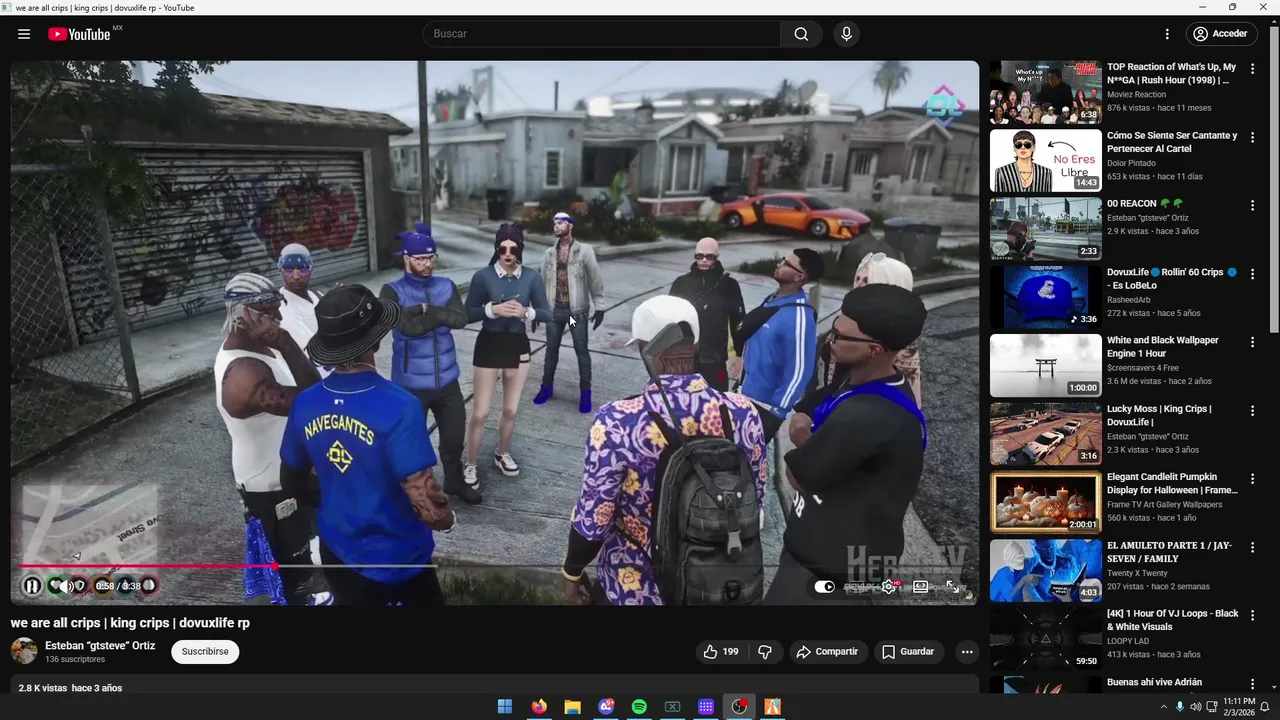
Task: Open the 00 REACON video thumbnail
Action: 1045,229
